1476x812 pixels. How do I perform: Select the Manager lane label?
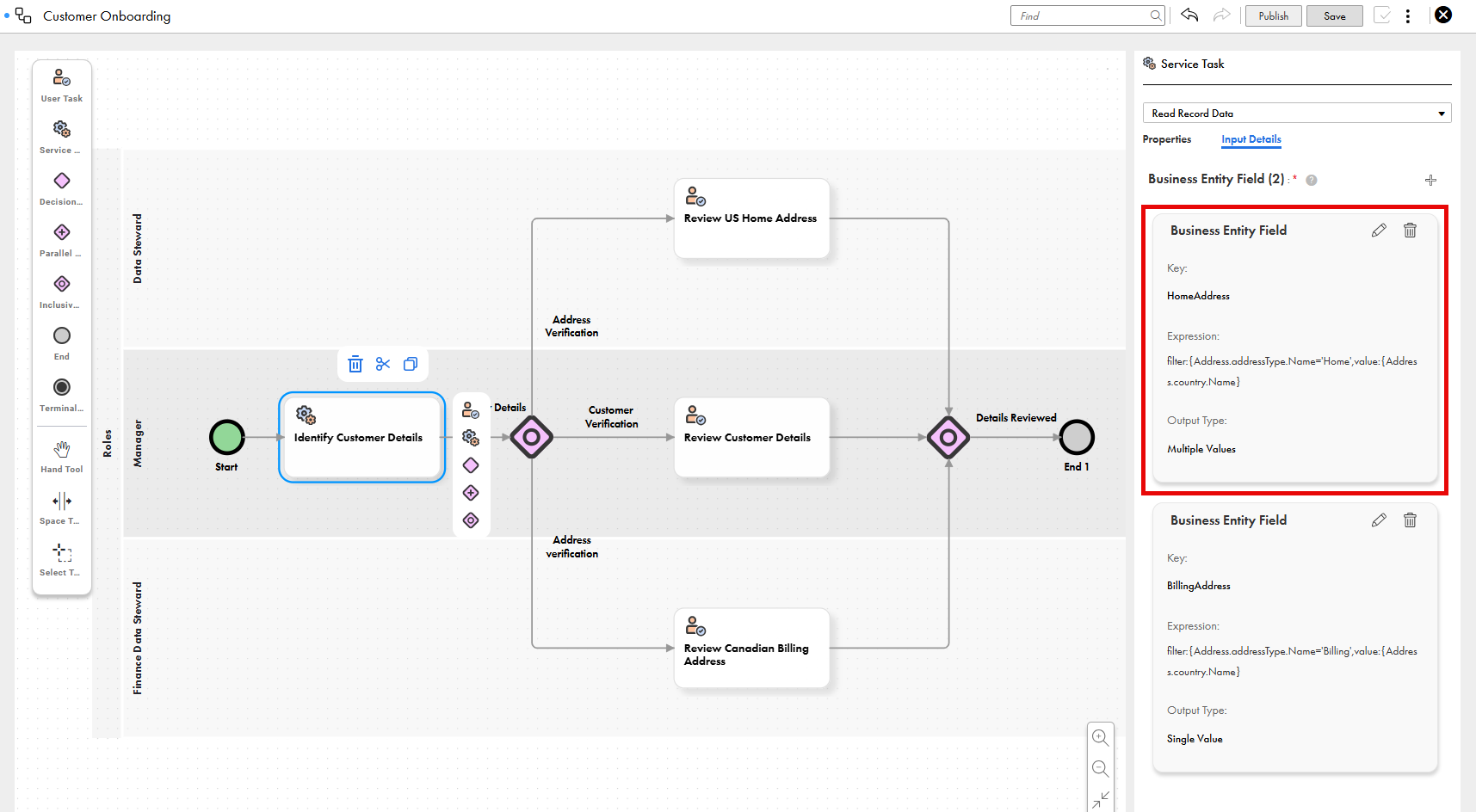click(x=137, y=444)
